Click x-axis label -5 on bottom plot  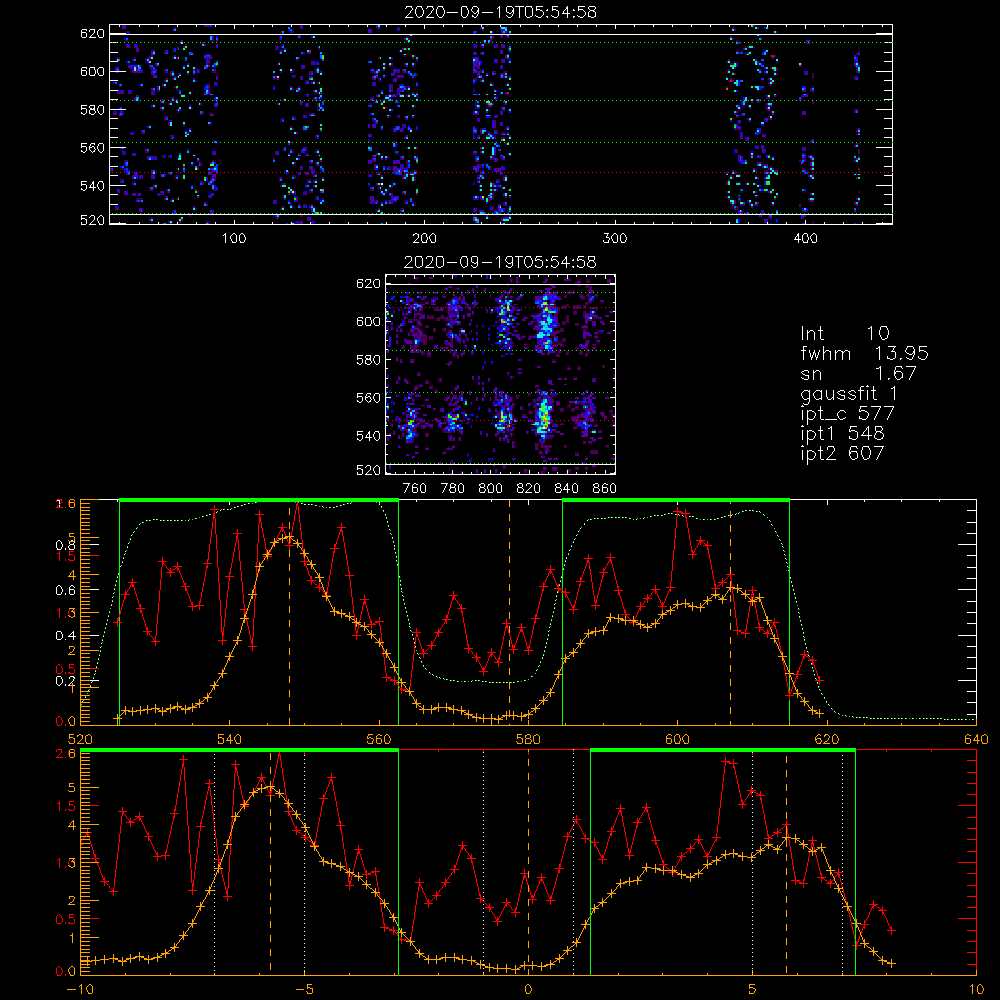click(x=304, y=990)
